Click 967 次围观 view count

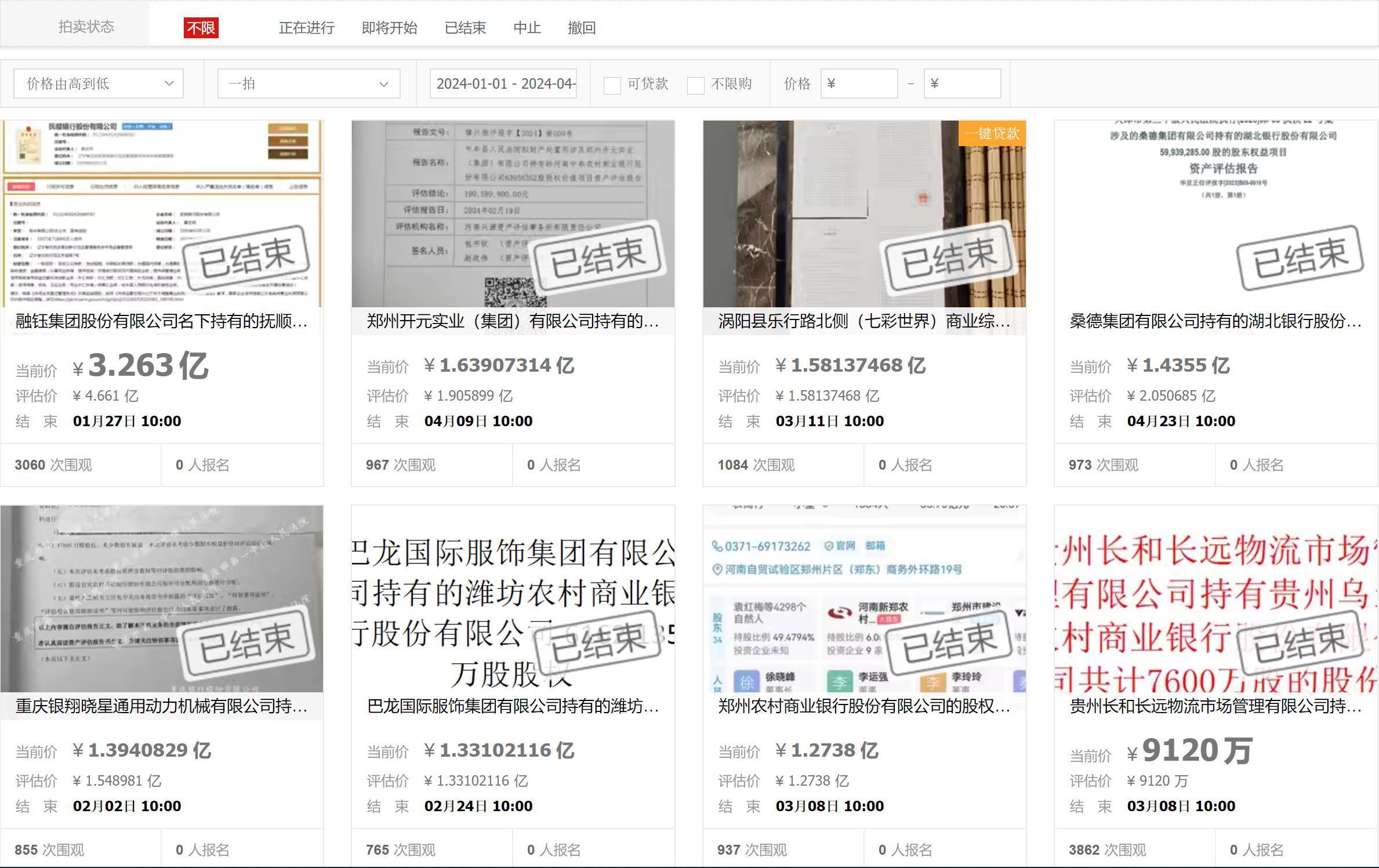(401, 465)
